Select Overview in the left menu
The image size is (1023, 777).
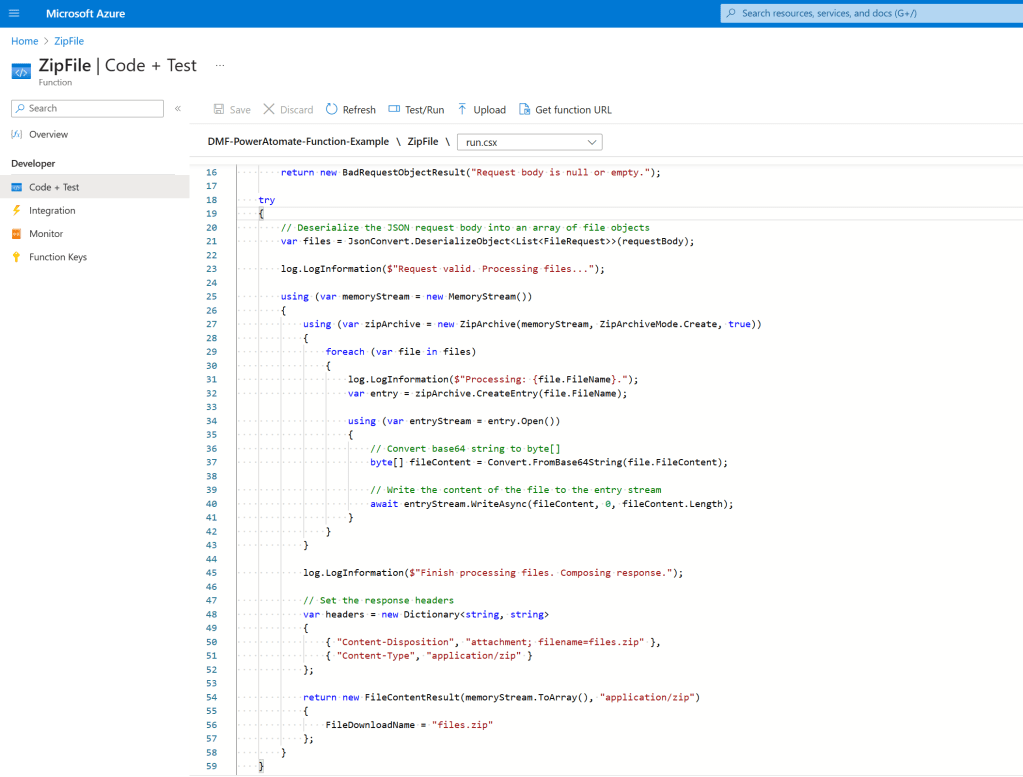pos(48,134)
